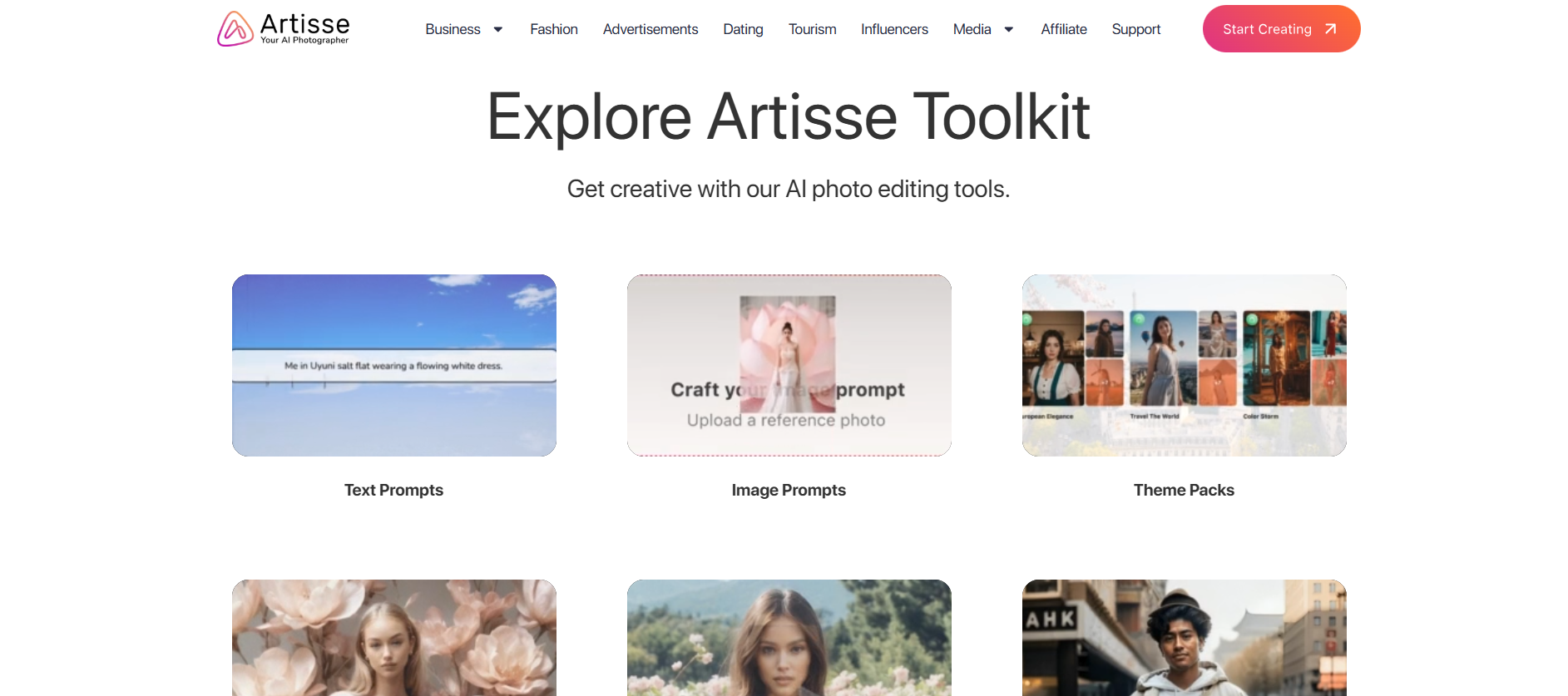Open the Advertisements nav link
Image resolution: width=1568 pixels, height=696 pixels.
tap(650, 30)
